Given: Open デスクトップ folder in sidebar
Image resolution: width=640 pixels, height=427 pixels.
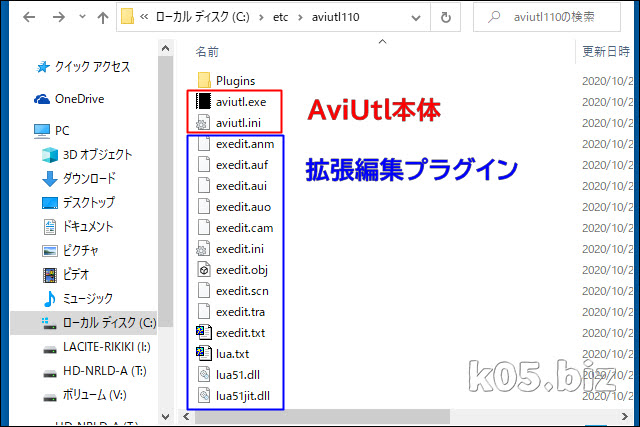Looking at the screenshot, I should point(89,202).
